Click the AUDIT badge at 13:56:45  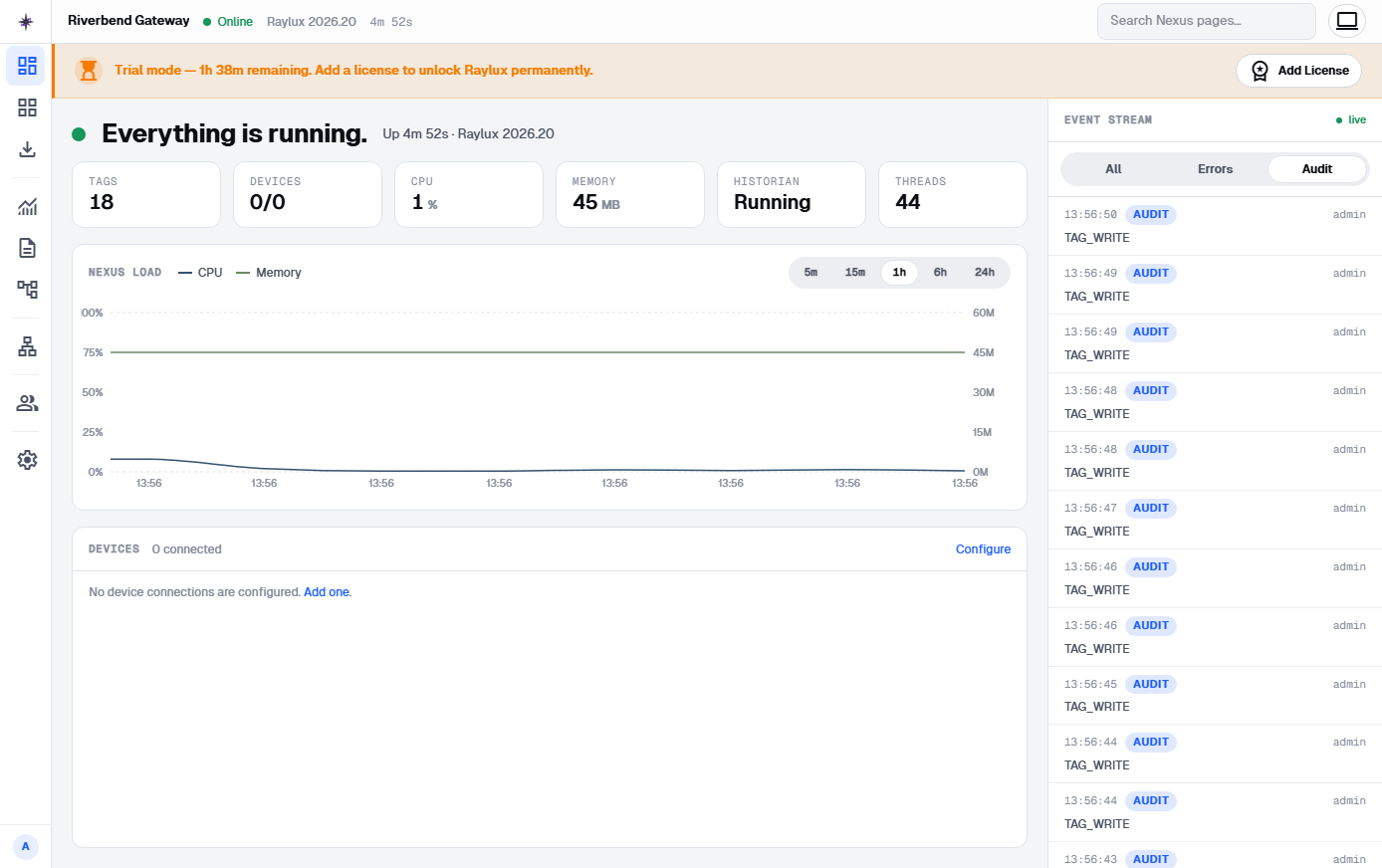pyautogui.click(x=1151, y=685)
